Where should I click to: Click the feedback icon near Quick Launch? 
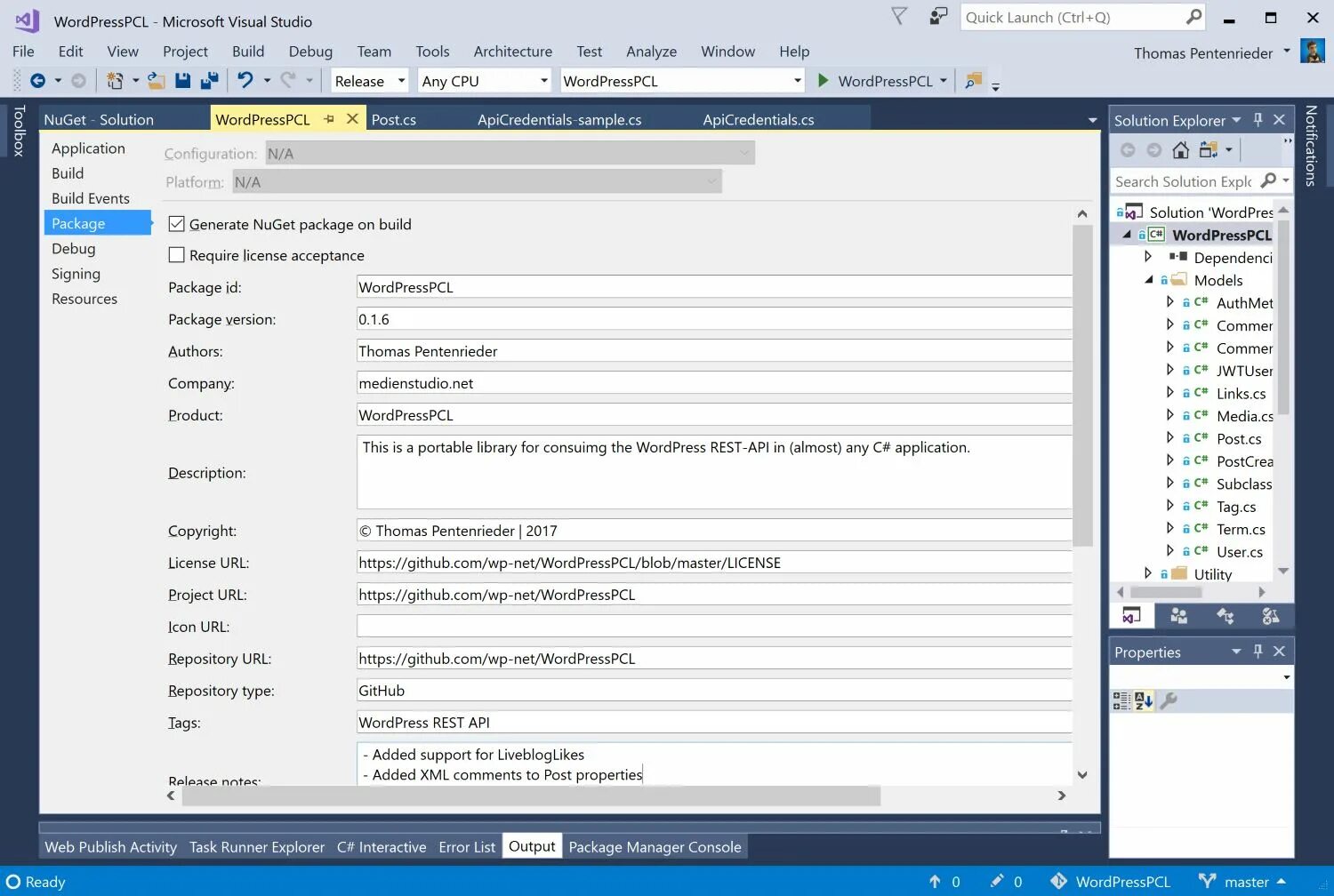pos(938,17)
